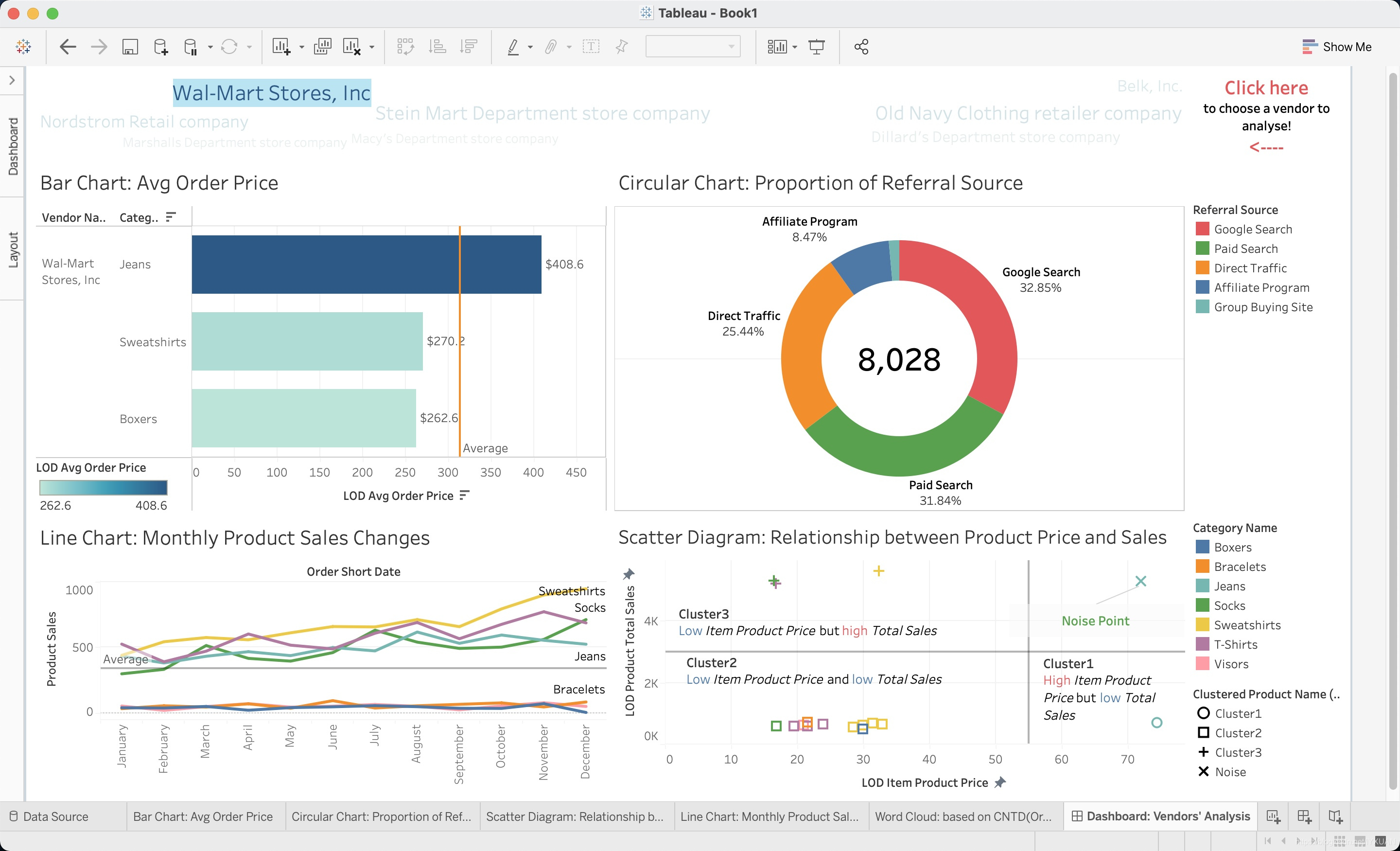Screen dimensions: 1400x851
Task: Click the Swap Rows and Columns icon
Action: 405,47
